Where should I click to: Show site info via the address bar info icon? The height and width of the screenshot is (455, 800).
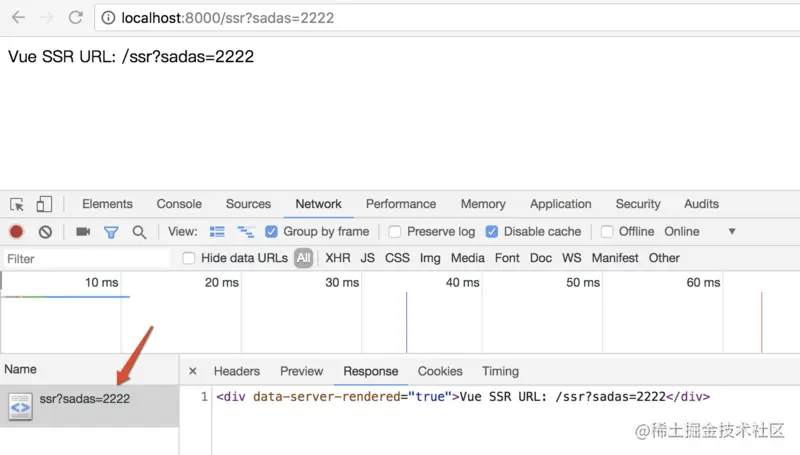pos(108,18)
